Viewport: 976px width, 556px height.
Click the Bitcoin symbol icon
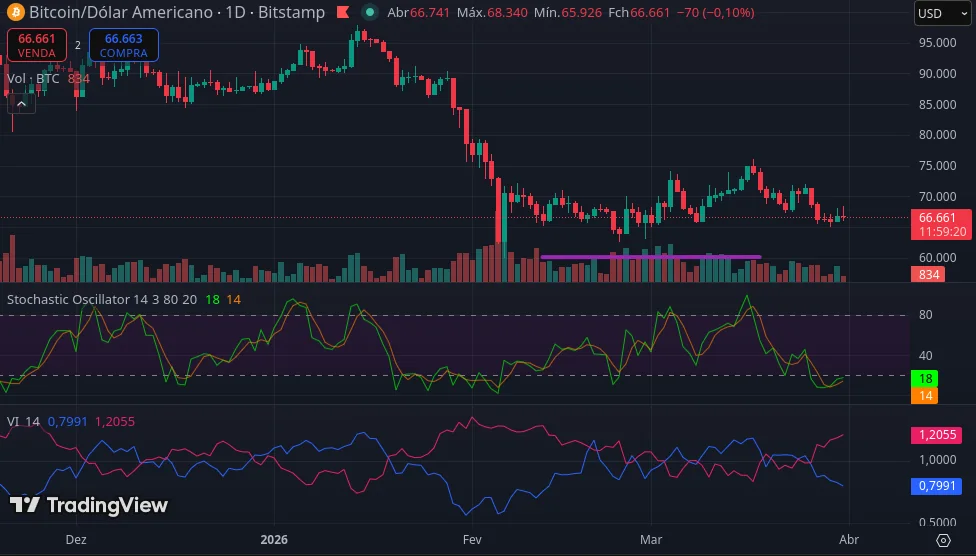point(14,13)
